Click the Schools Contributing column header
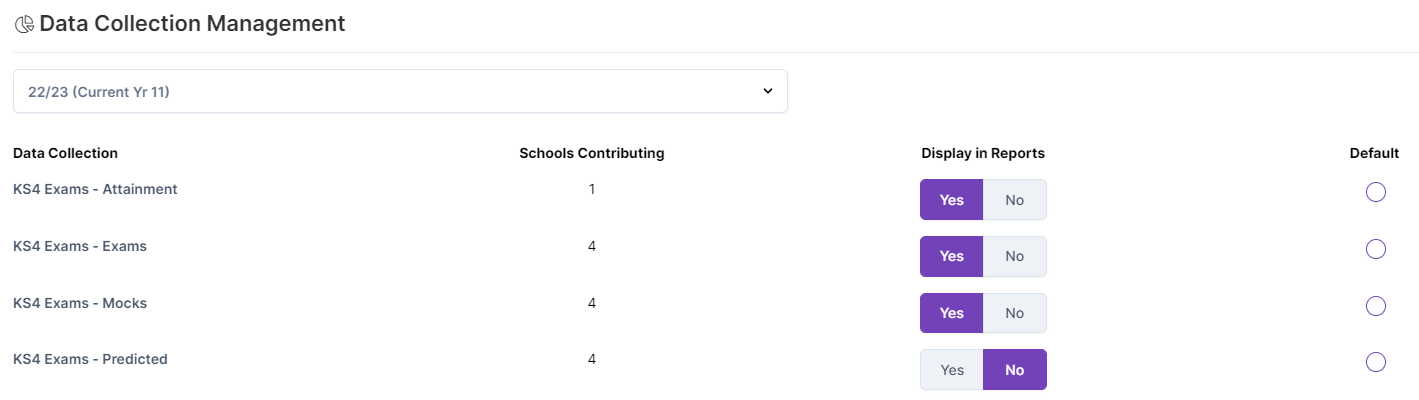The width and height of the screenshot is (1419, 400). click(x=592, y=153)
